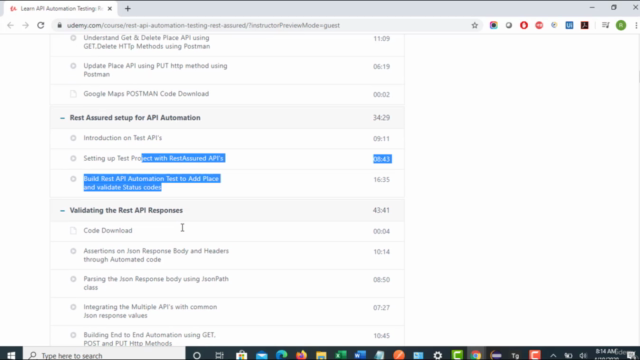Click play circle beside Introduction on Test API's
This screenshot has width=640, height=360.
pyautogui.click(x=73, y=138)
